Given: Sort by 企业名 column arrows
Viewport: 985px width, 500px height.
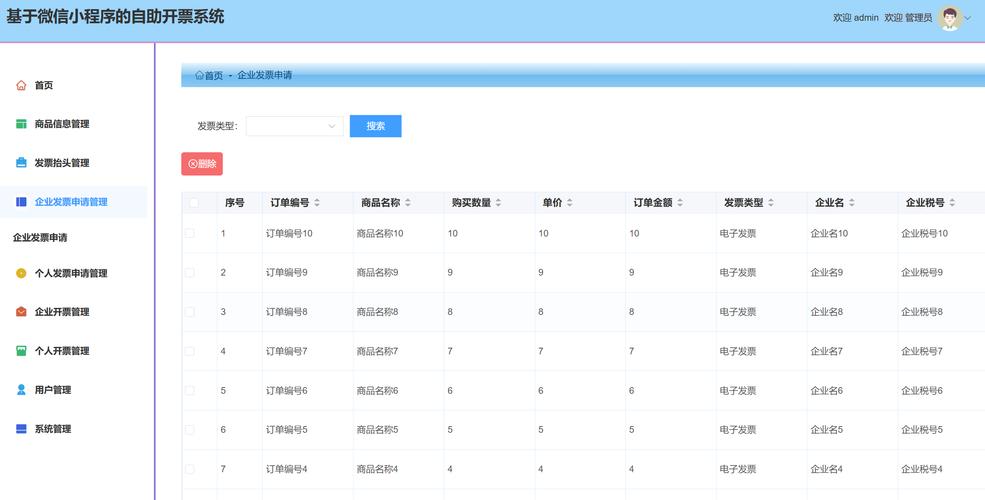Looking at the screenshot, I should pyautogui.click(x=852, y=202).
